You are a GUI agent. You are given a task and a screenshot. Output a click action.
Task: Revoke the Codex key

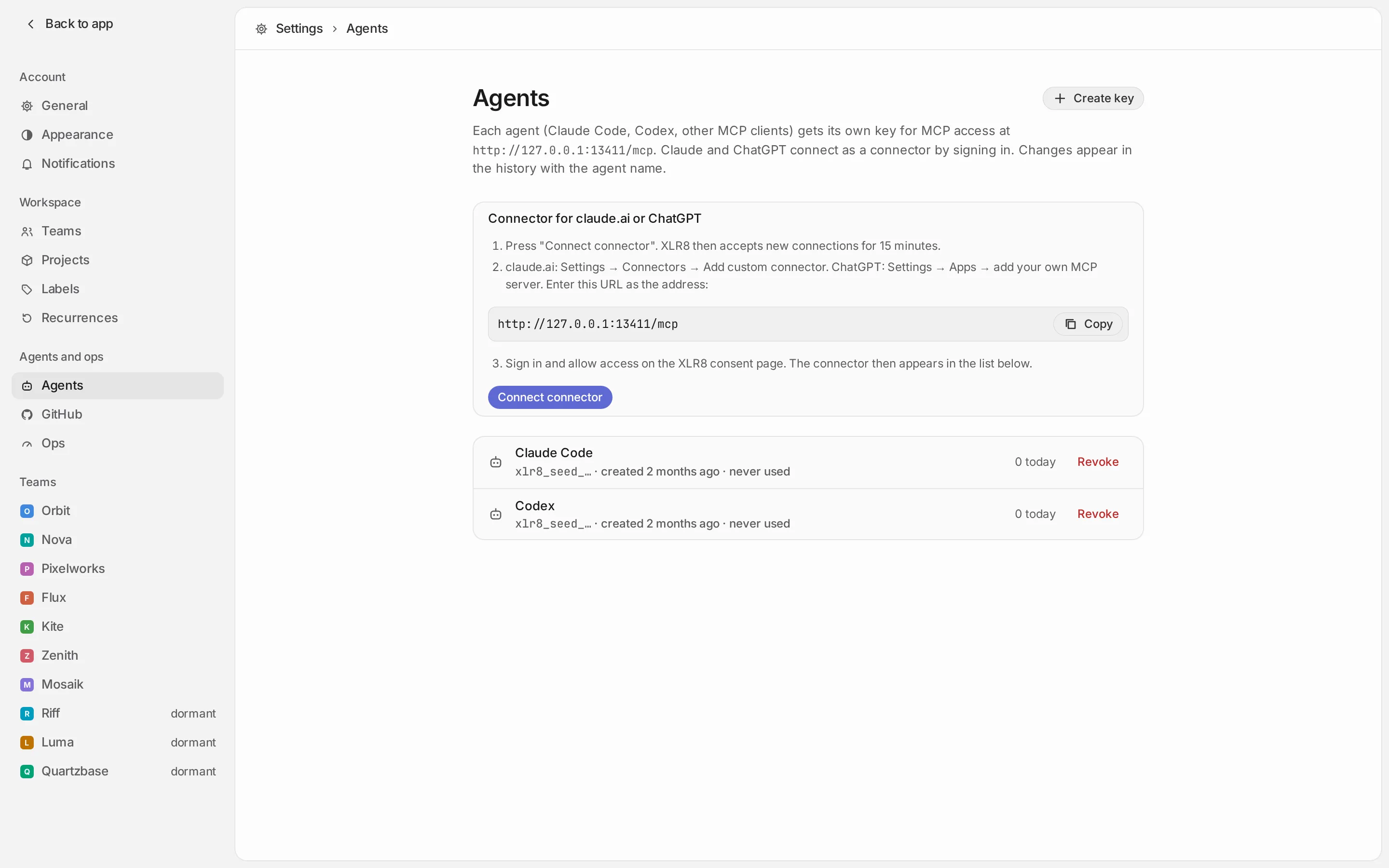click(x=1097, y=514)
